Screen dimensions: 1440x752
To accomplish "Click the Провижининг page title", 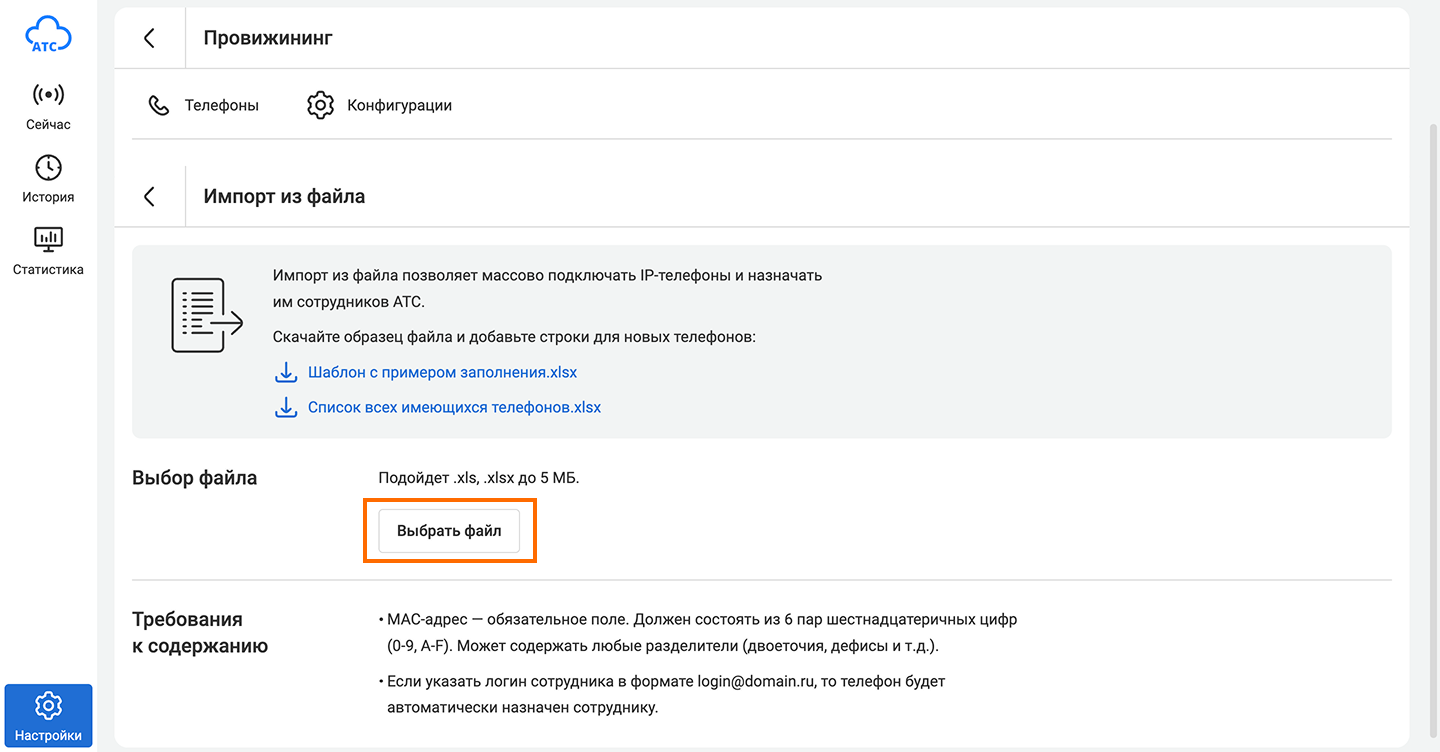I will pos(268,38).
